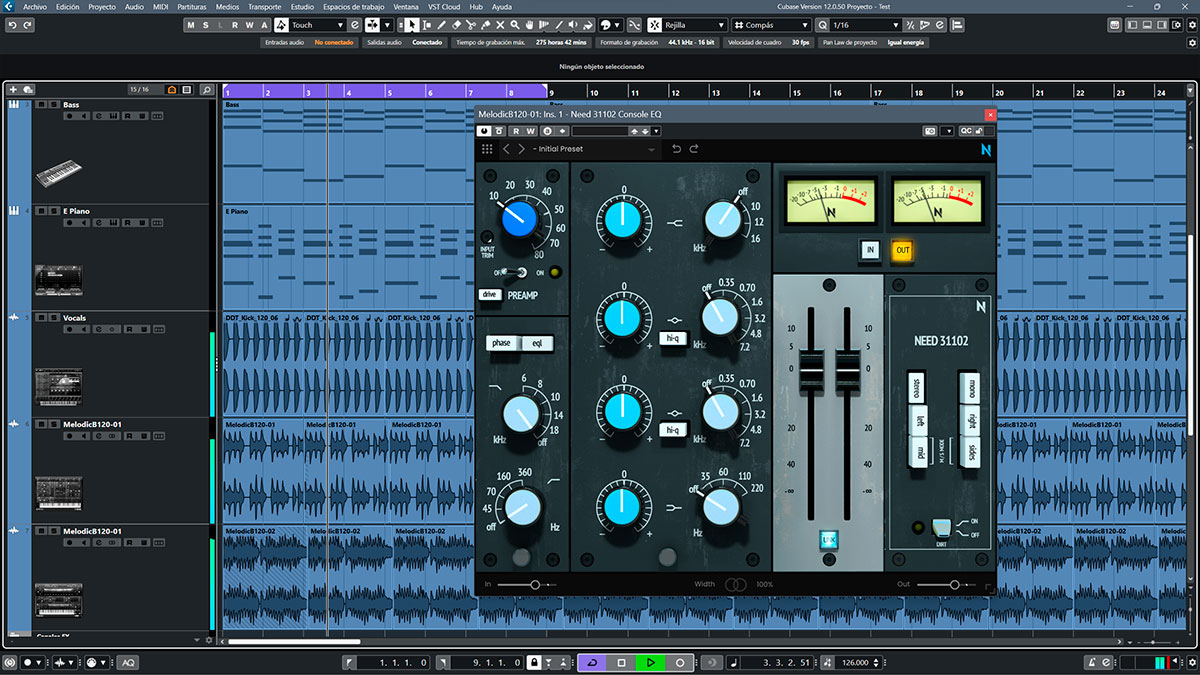Image resolution: width=1200 pixels, height=675 pixels.
Task: Open the Transporte menu
Action: pyautogui.click(x=265, y=6)
